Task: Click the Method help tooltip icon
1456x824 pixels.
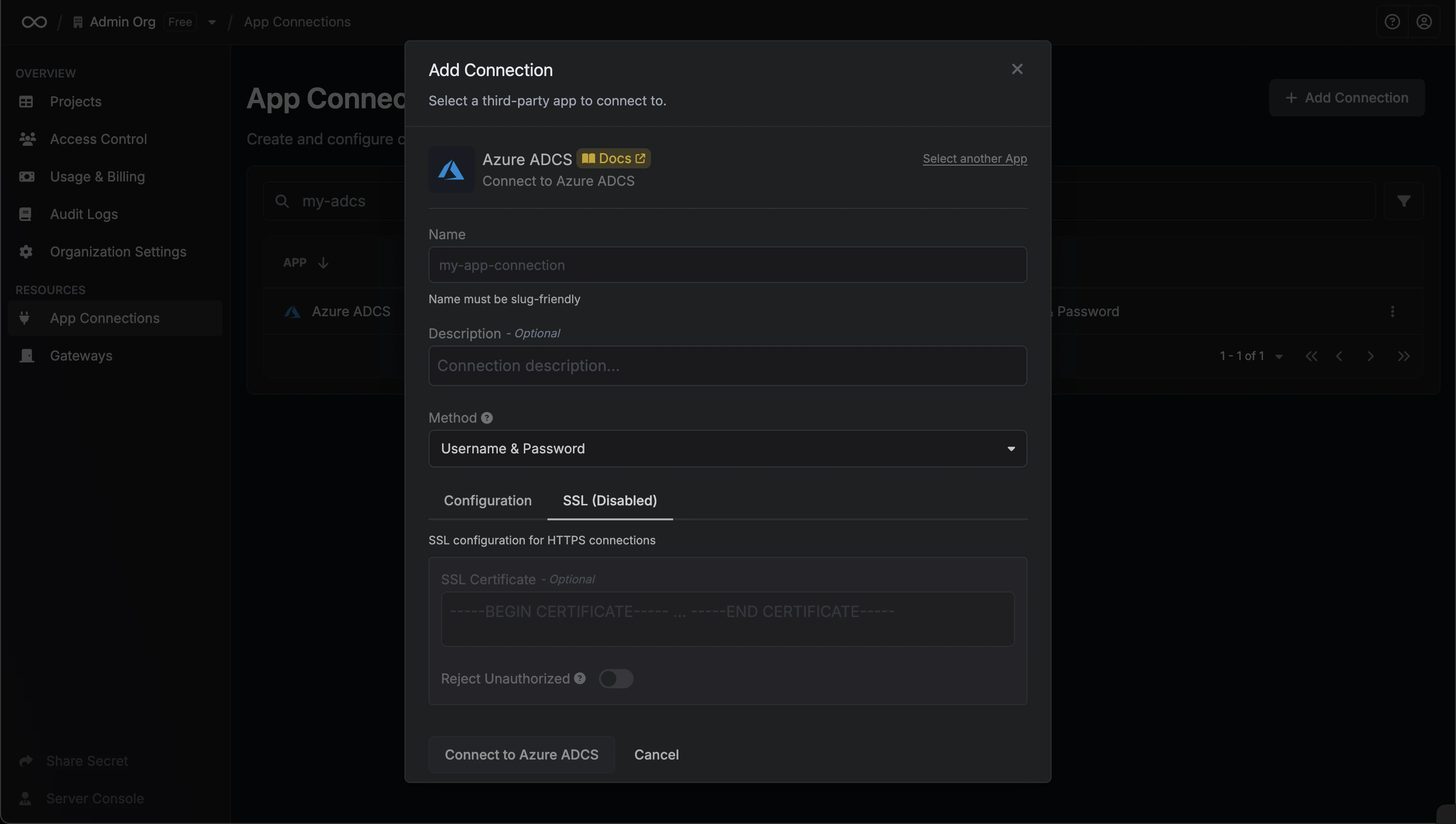Action: [487, 418]
